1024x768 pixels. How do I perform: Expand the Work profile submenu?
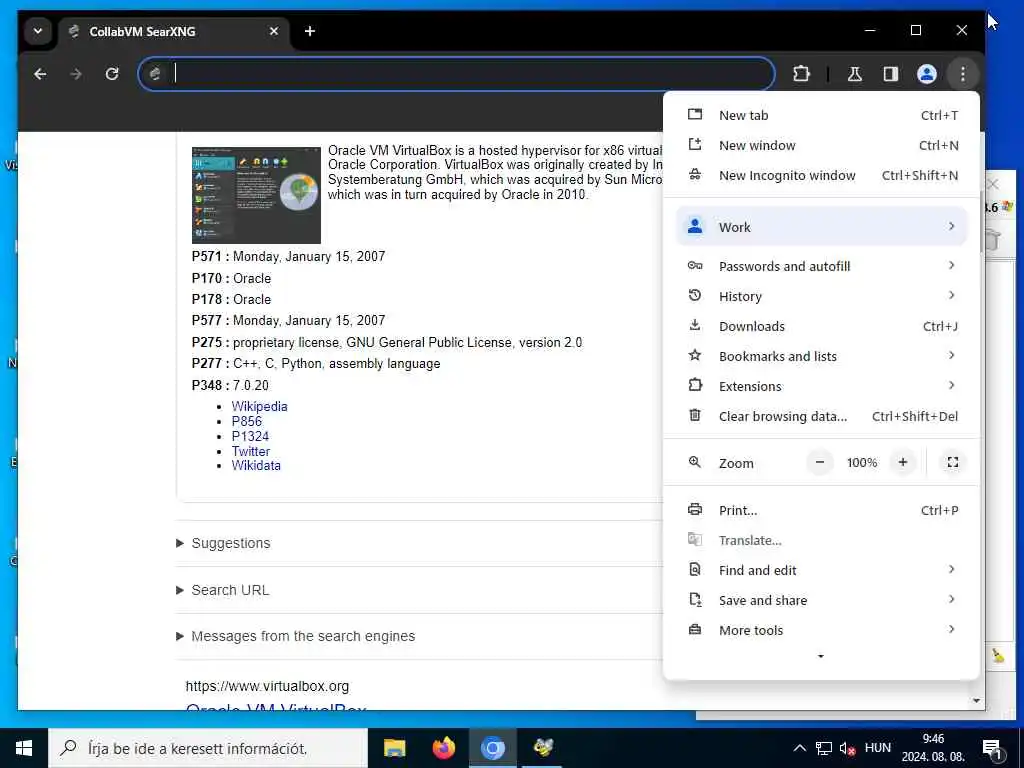click(x=822, y=227)
